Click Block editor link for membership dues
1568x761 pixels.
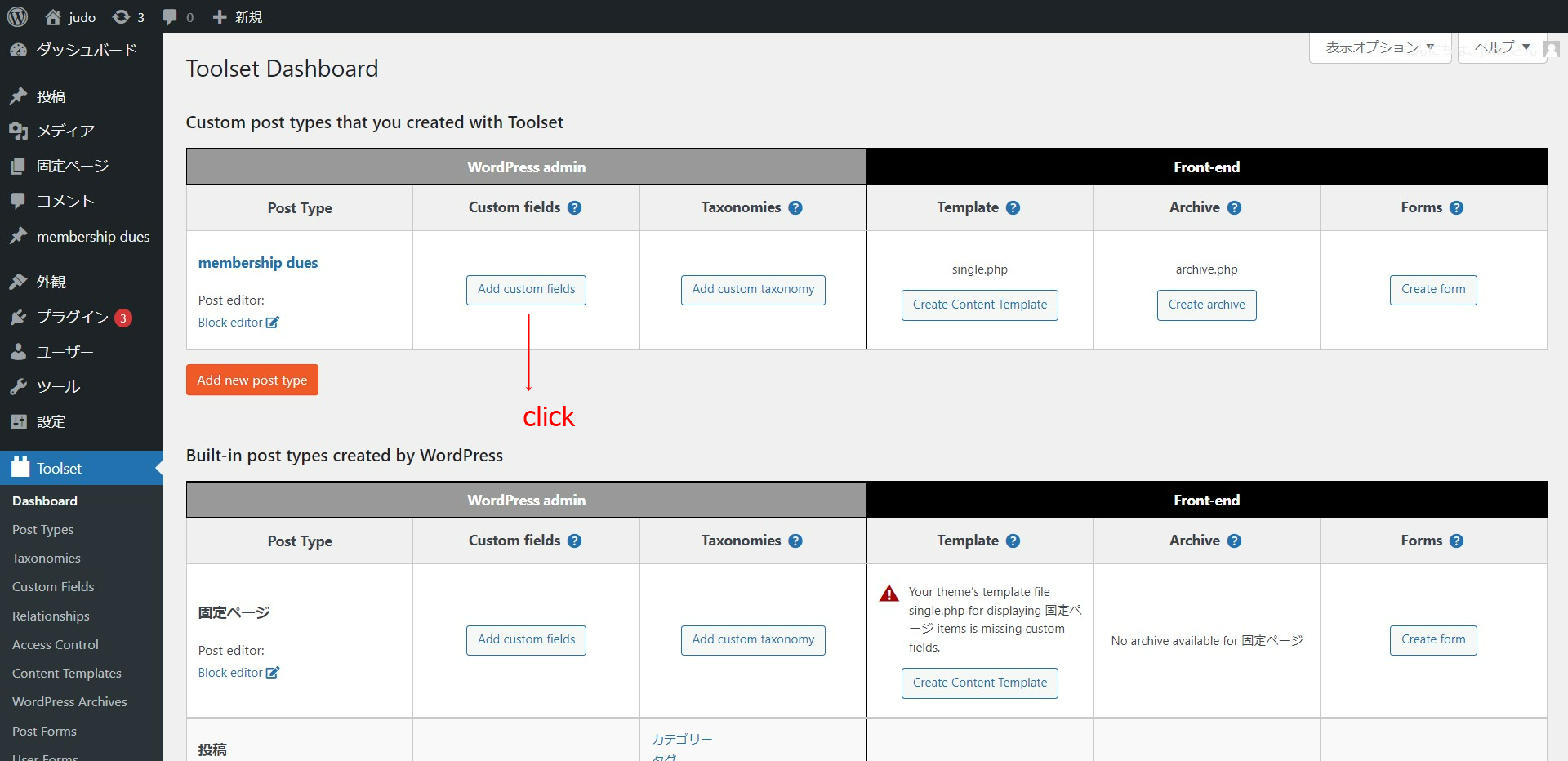[x=238, y=323]
